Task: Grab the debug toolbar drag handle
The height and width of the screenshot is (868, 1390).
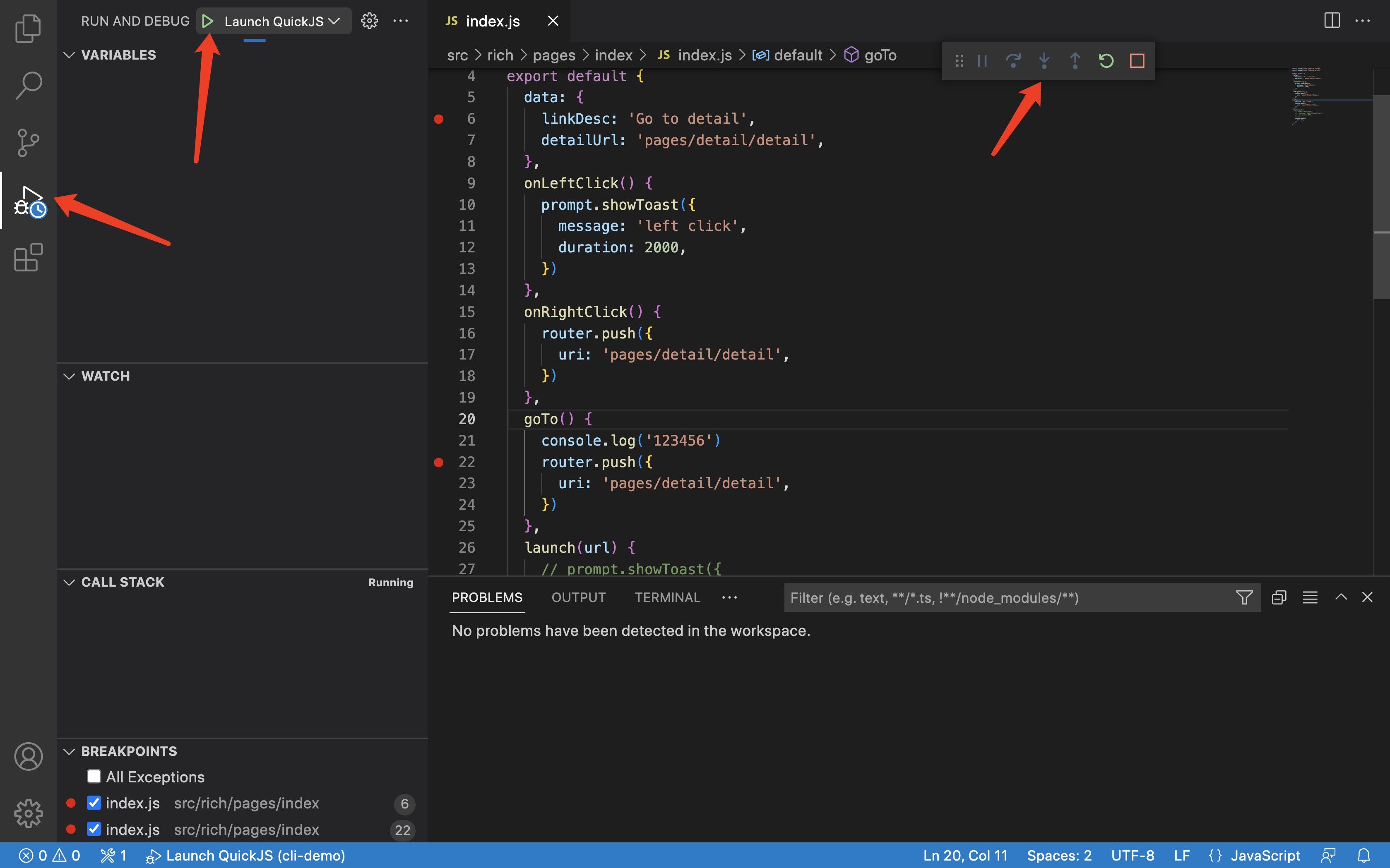Action: click(x=959, y=61)
